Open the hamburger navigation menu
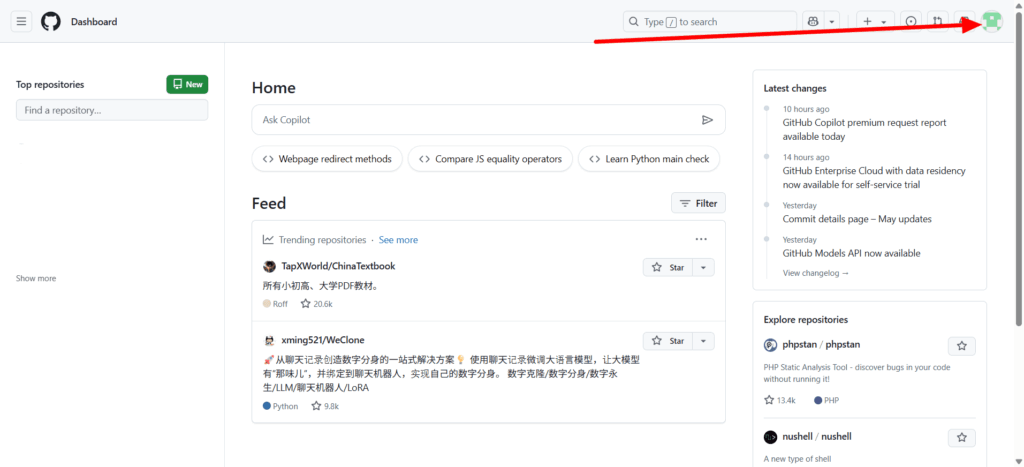This screenshot has height=467, width=1024. tap(22, 22)
